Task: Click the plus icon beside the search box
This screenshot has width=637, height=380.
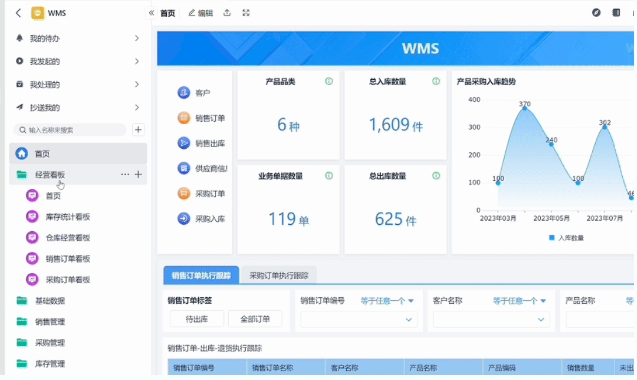Action: pyautogui.click(x=138, y=130)
